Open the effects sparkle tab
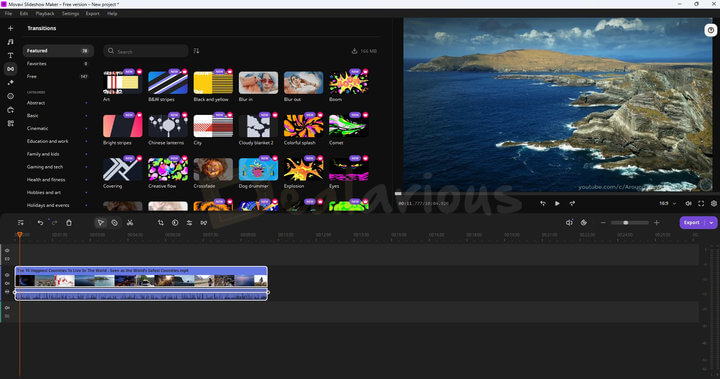This screenshot has width=720, height=379. (11, 83)
